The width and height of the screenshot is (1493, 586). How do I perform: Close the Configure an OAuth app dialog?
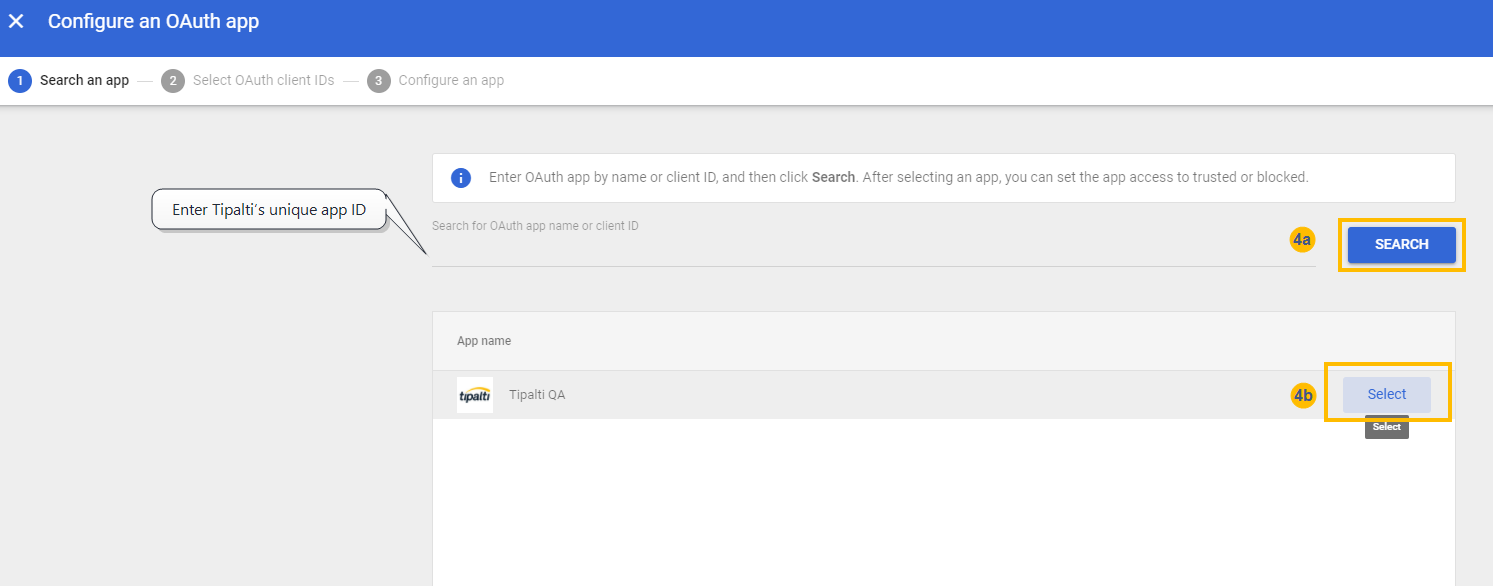(15, 20)
